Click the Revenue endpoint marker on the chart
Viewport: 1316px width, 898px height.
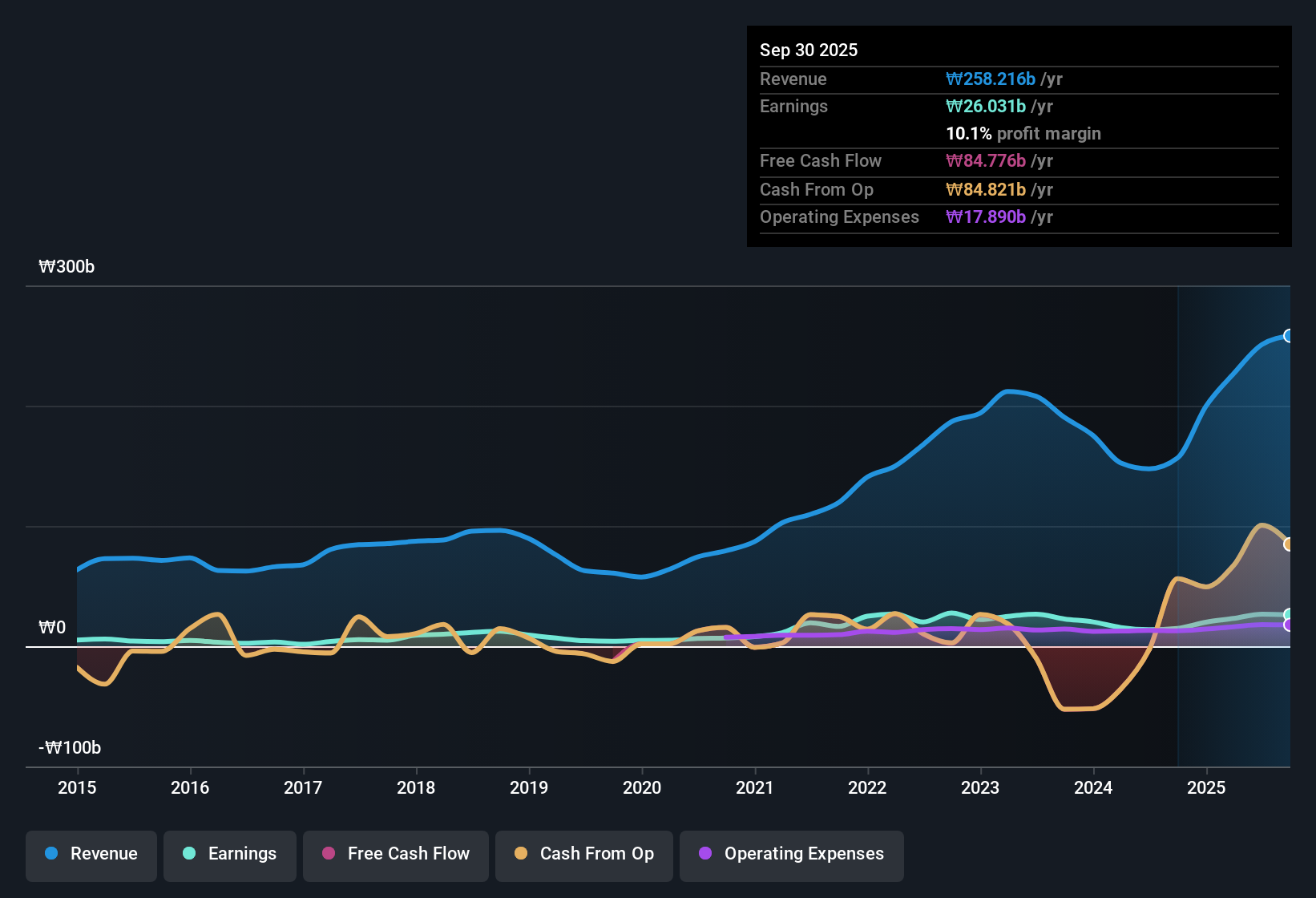click(x=1289, y=335)
